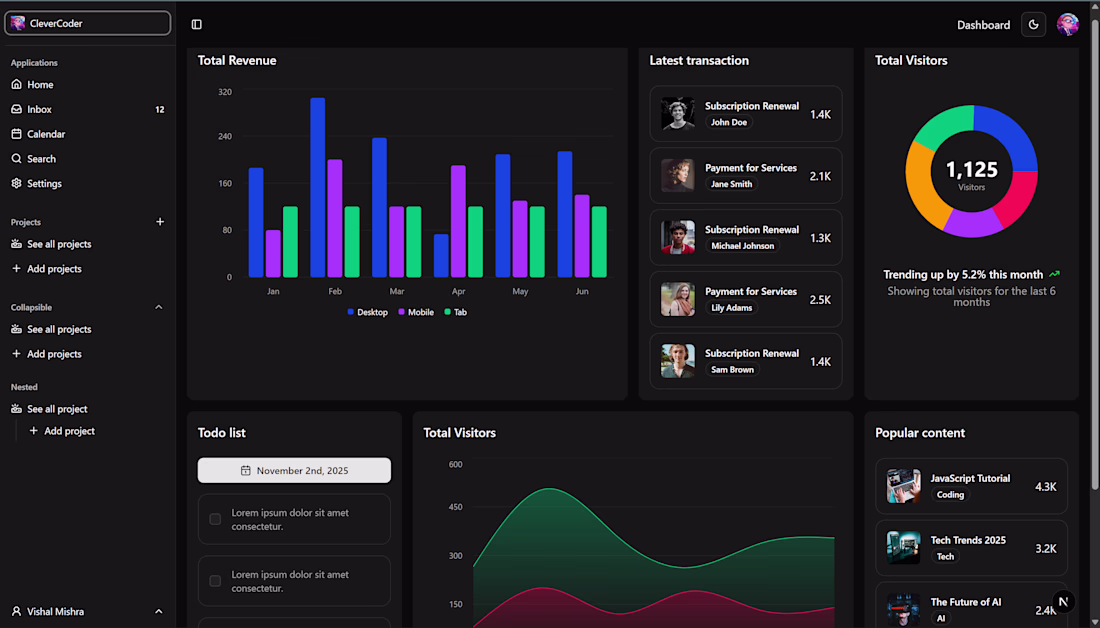This screenshot has height=628, width=1100.
Task: Click the Inbox 12 count badge
Action: point(160,109)
